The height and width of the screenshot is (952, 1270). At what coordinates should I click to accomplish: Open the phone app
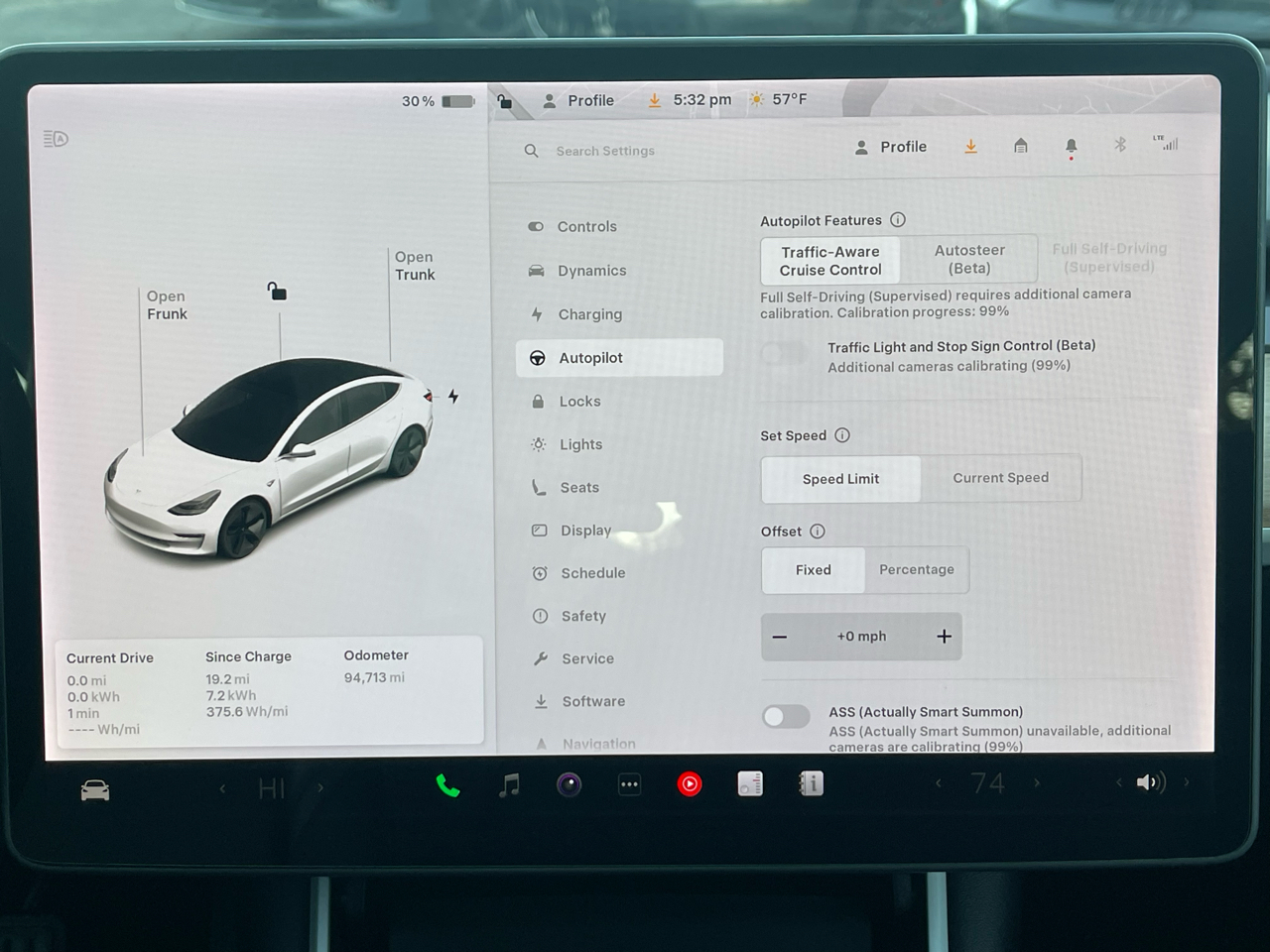(x=447, y=784)
